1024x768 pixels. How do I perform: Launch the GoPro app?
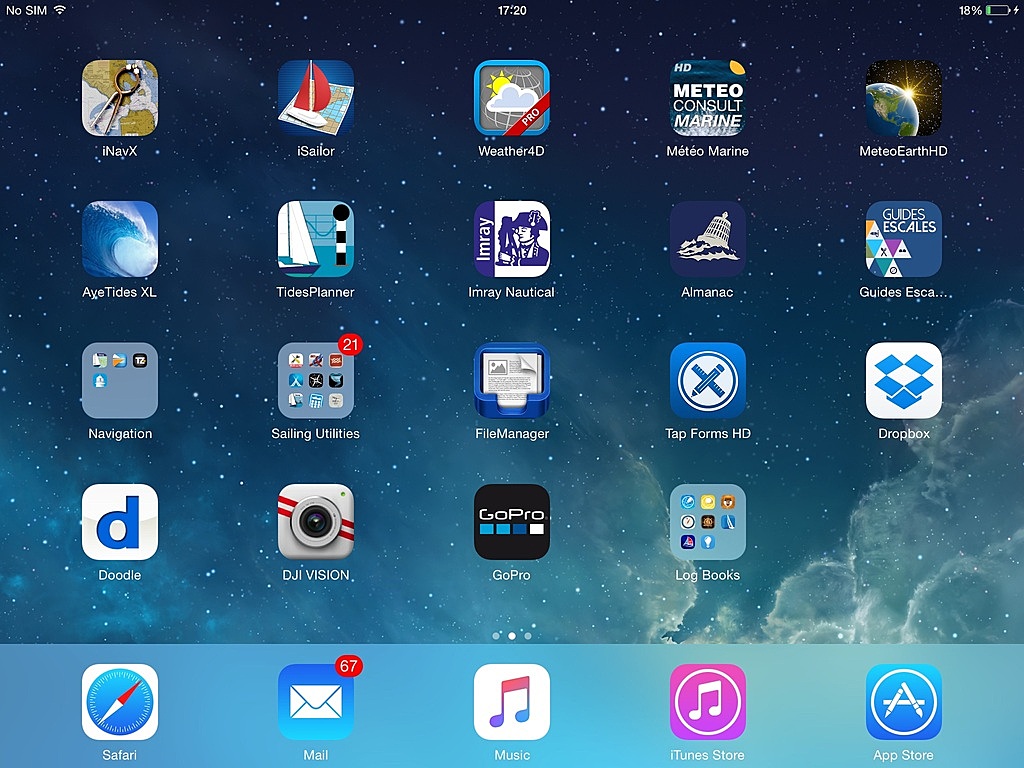pos(511,522)
